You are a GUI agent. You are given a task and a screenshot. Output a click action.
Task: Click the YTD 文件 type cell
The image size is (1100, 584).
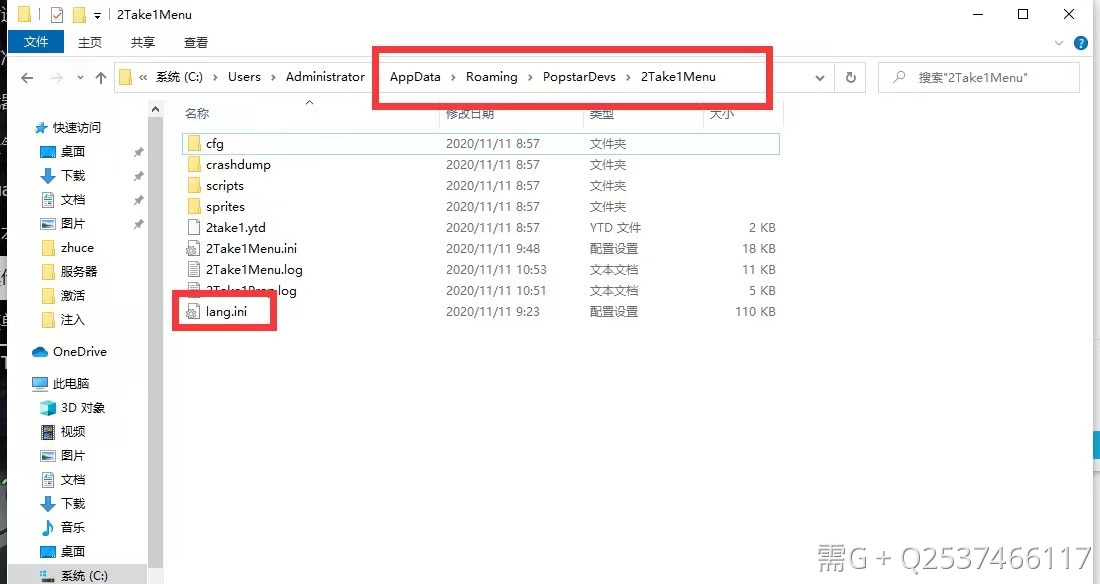click(x=615, y=227)
